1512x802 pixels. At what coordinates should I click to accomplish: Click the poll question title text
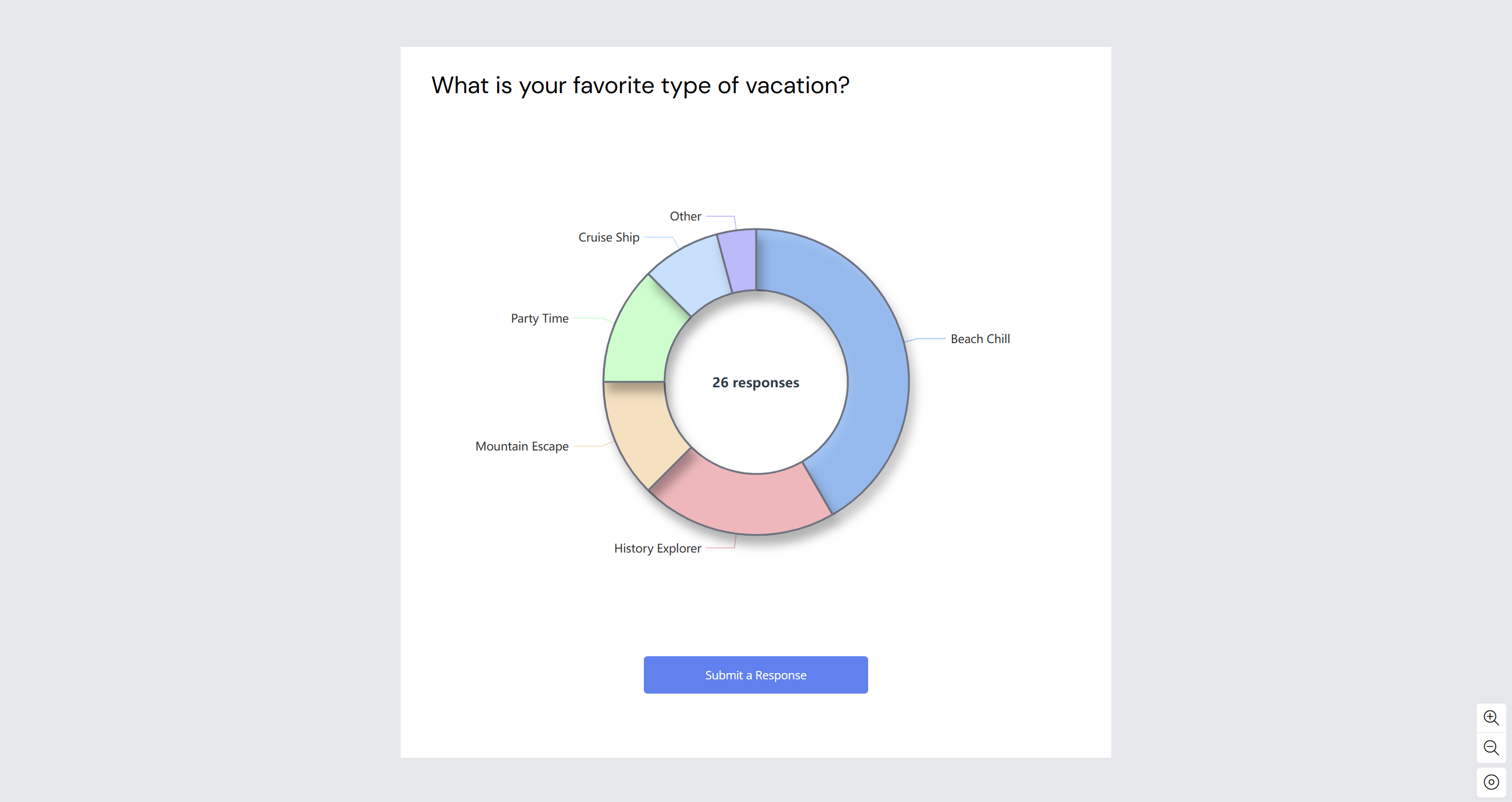[x=639, y=85]
